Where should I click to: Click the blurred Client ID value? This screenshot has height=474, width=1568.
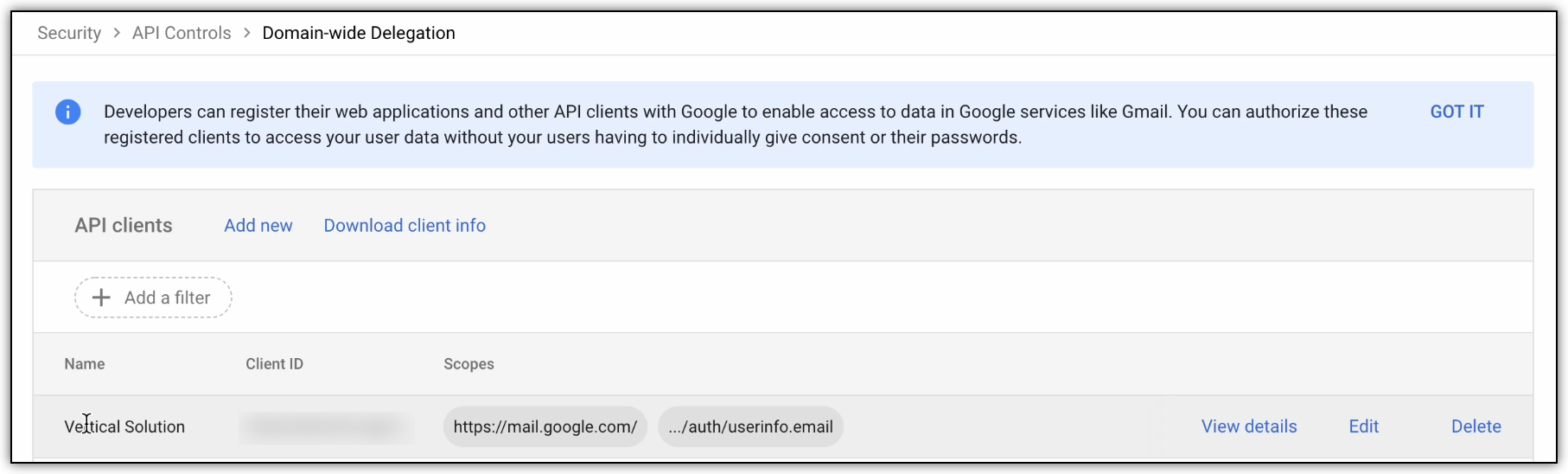click(x=326, y=426)
